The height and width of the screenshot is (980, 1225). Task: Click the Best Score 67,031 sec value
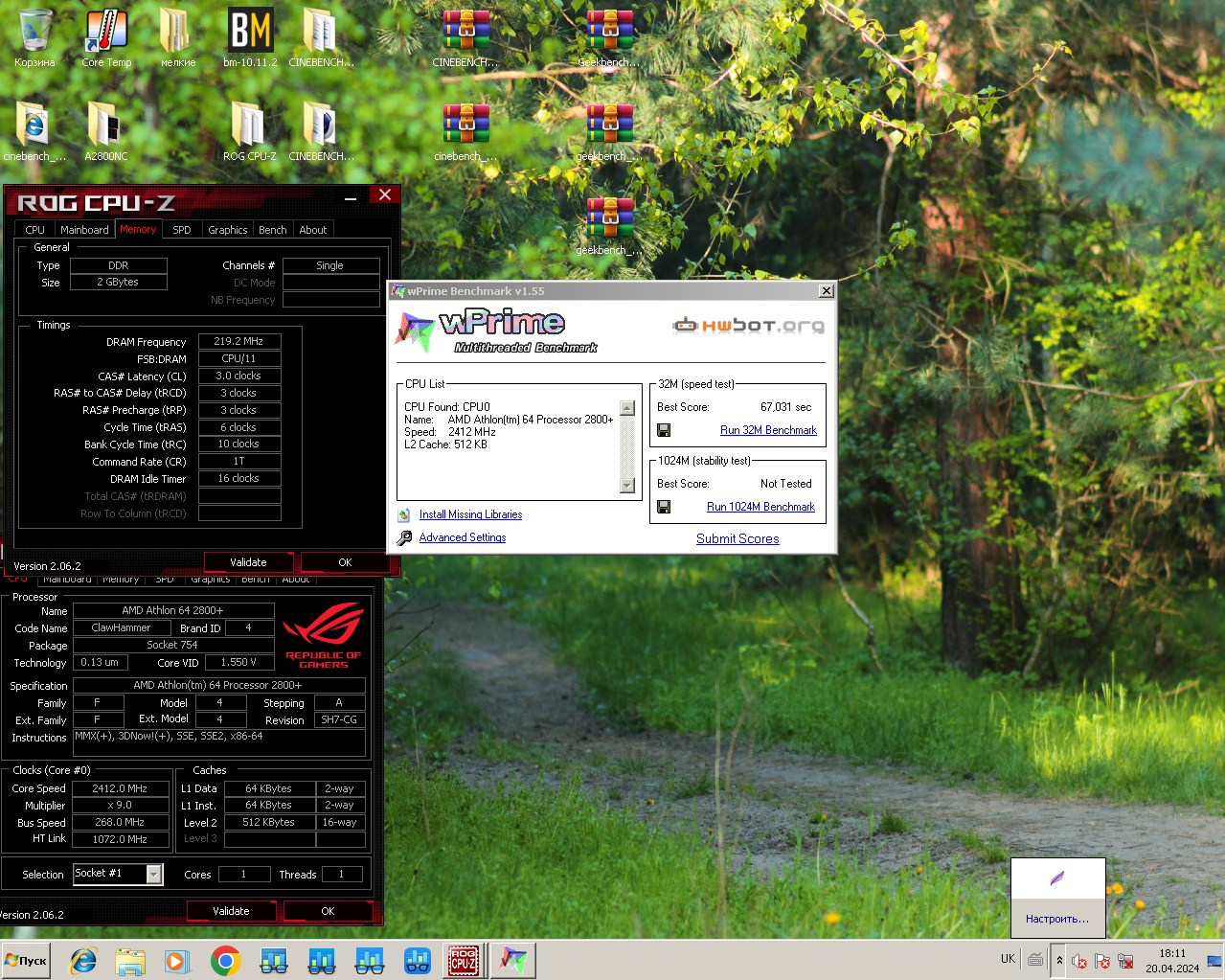(785, 407)
